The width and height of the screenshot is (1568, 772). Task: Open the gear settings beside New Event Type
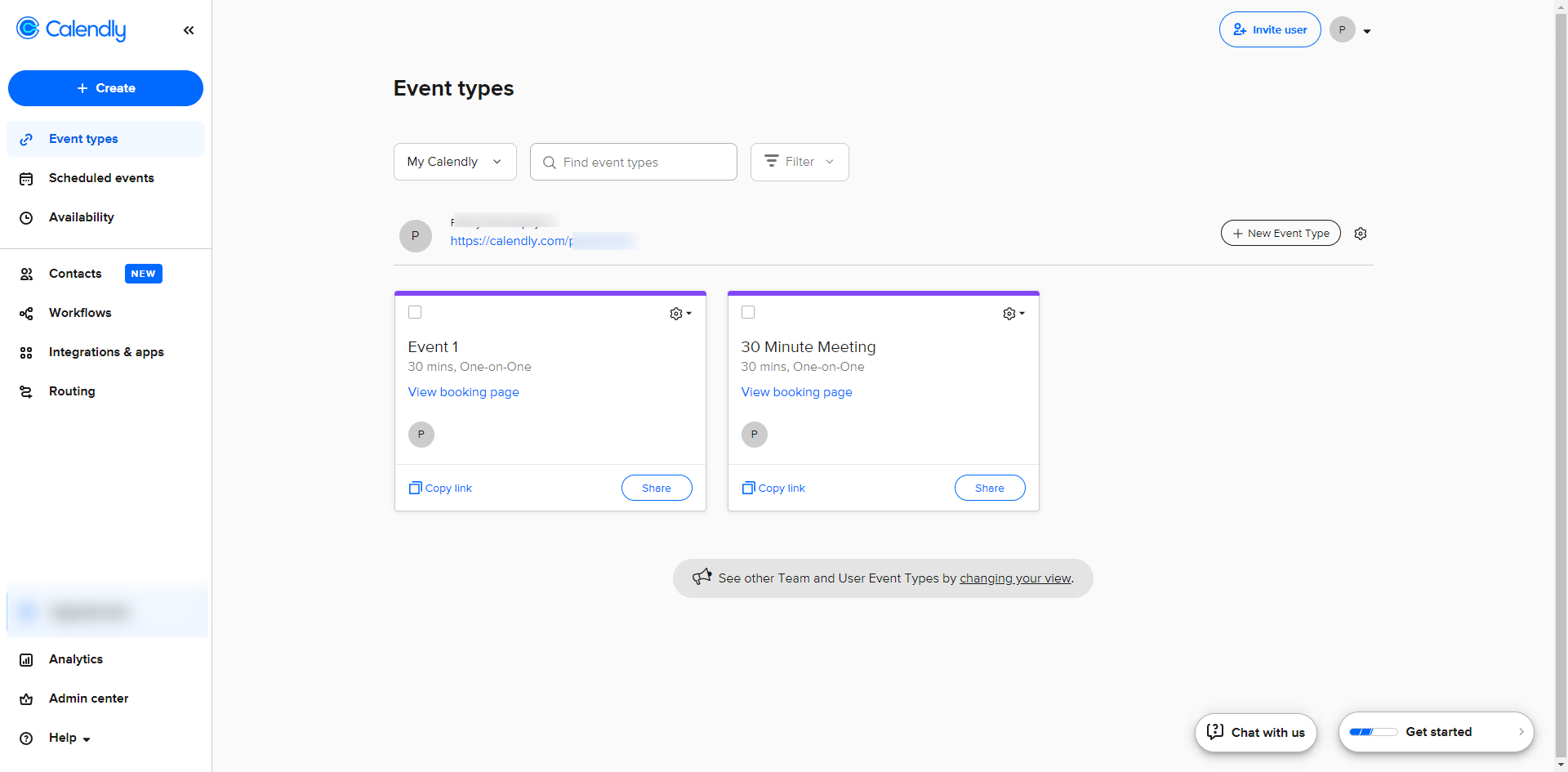tap(1361, 234)
